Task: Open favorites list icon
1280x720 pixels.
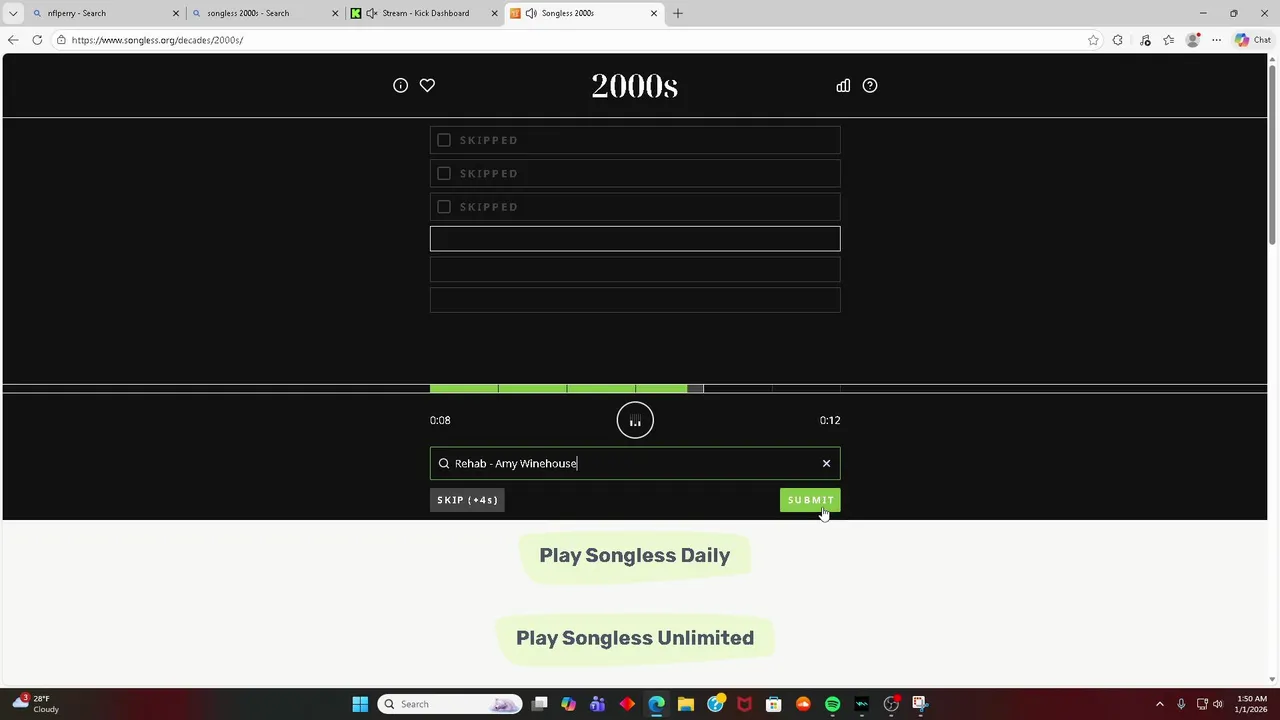Action: click(x=1168, y=40)
